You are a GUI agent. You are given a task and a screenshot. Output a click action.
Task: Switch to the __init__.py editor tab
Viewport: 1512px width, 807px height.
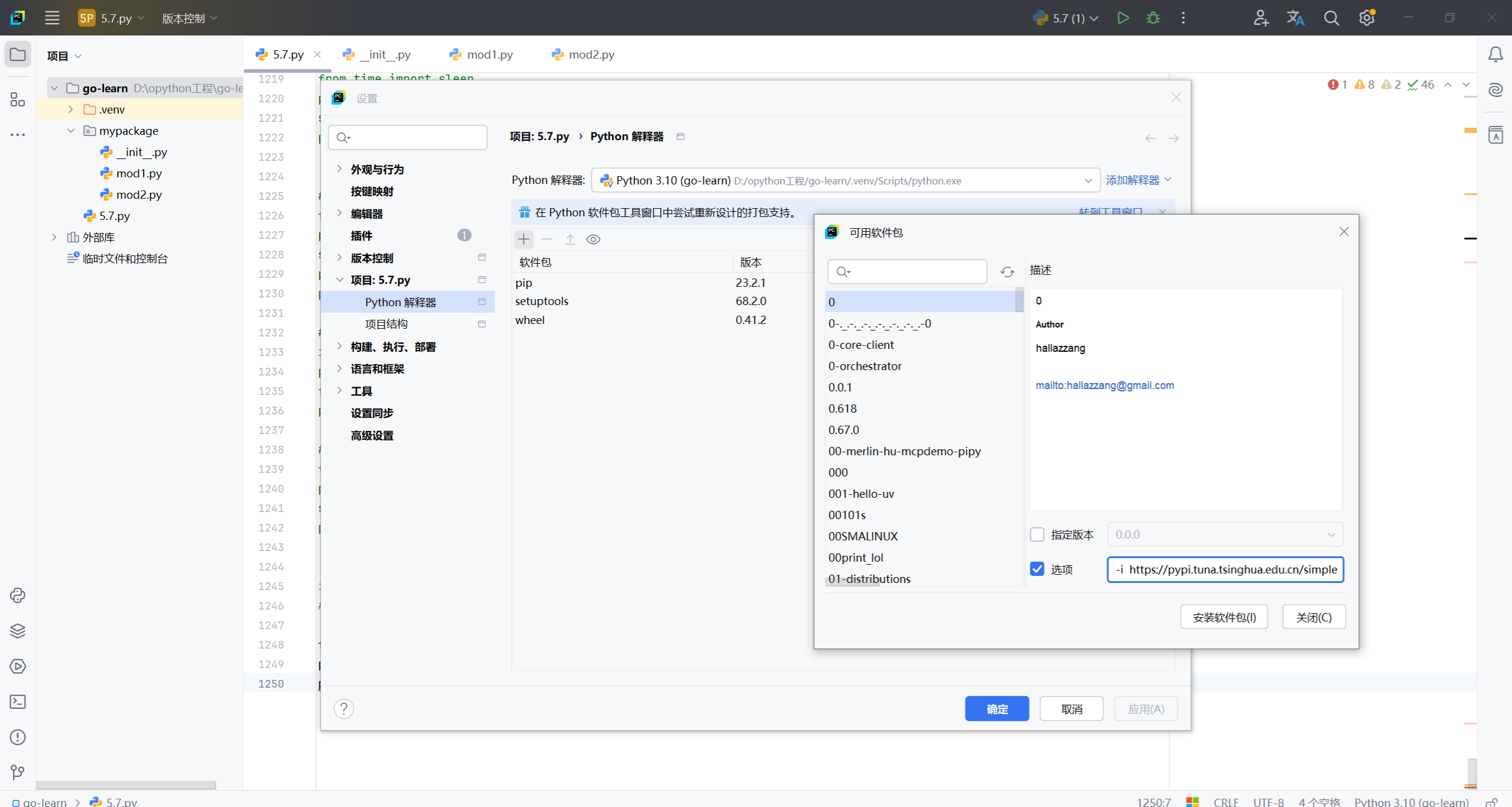pyautogui.click(x=376, y=54)
